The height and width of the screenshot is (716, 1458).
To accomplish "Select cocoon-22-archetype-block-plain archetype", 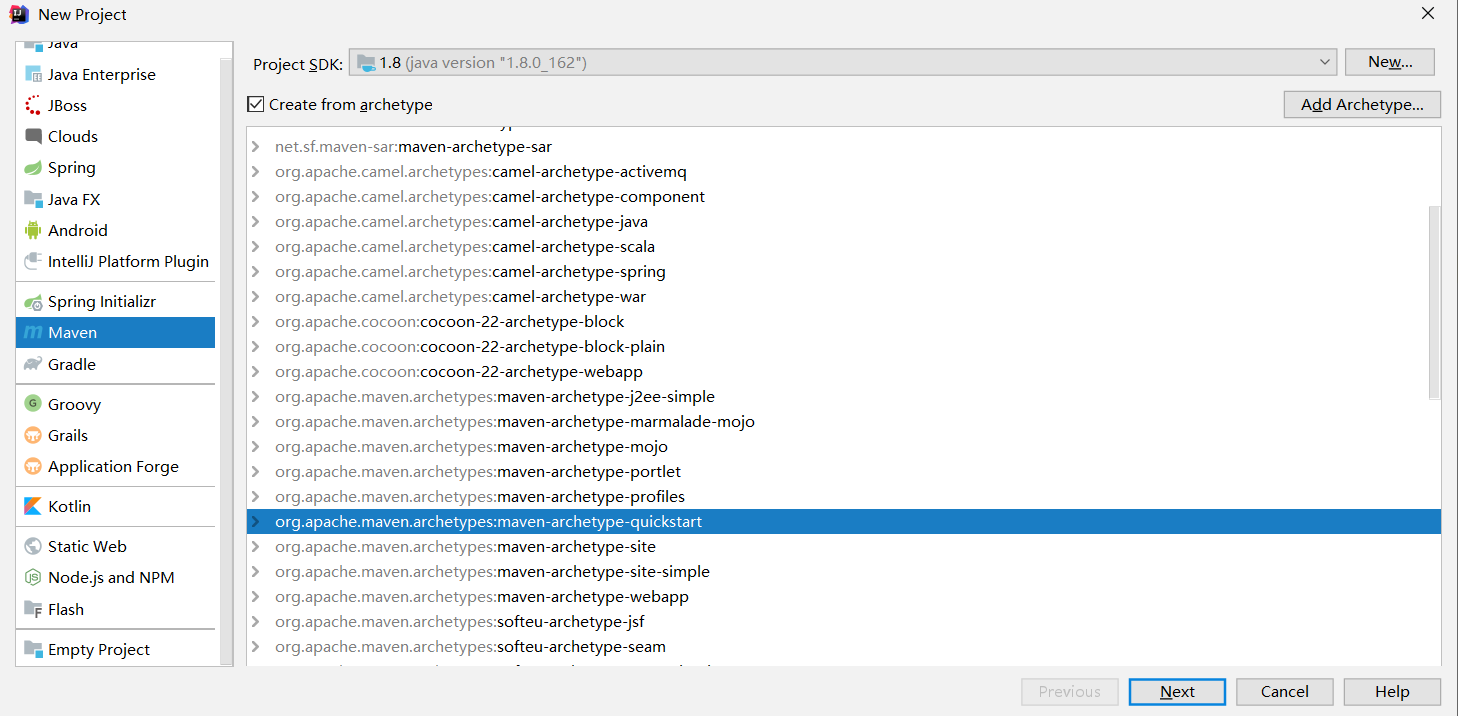I will [x=844, y=347].
